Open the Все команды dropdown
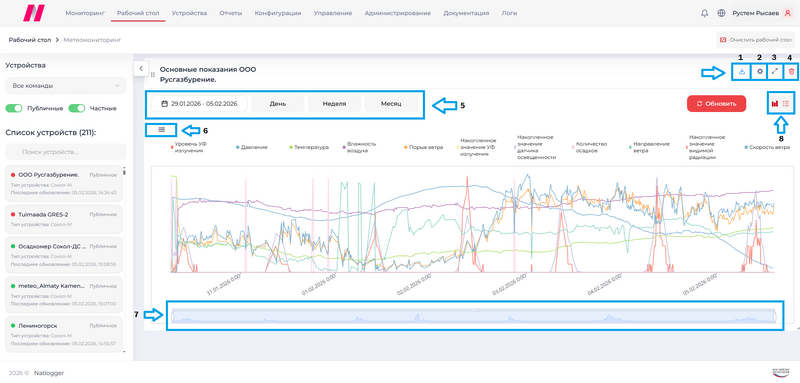The height and width of the screenshot is (383, 800). [66, 86]
